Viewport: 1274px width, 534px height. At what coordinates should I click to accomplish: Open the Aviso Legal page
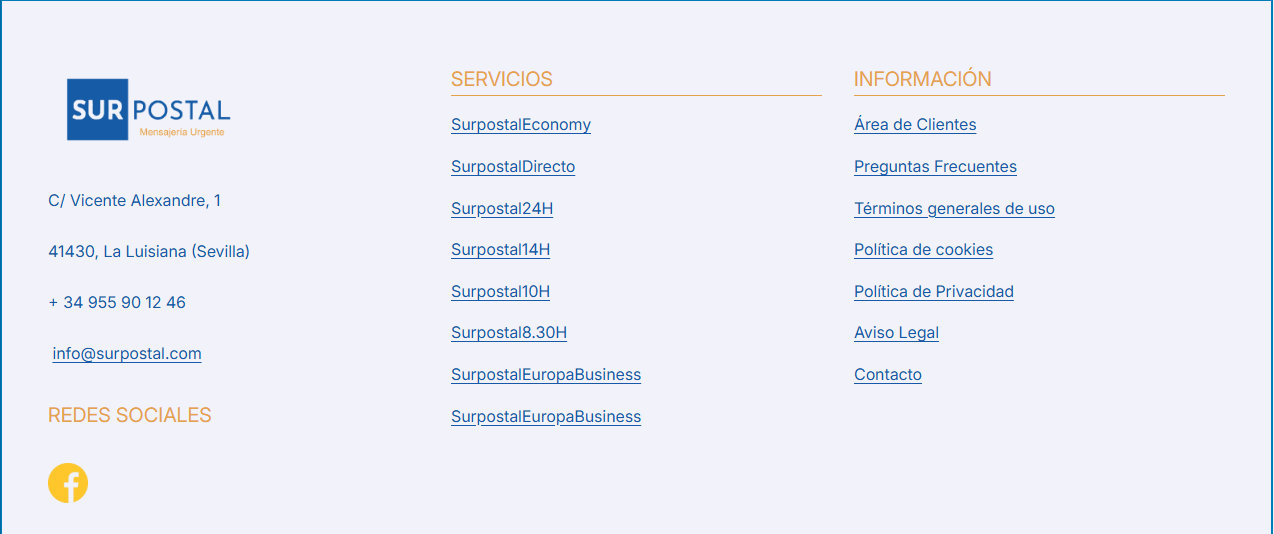[x=896, y=333]
